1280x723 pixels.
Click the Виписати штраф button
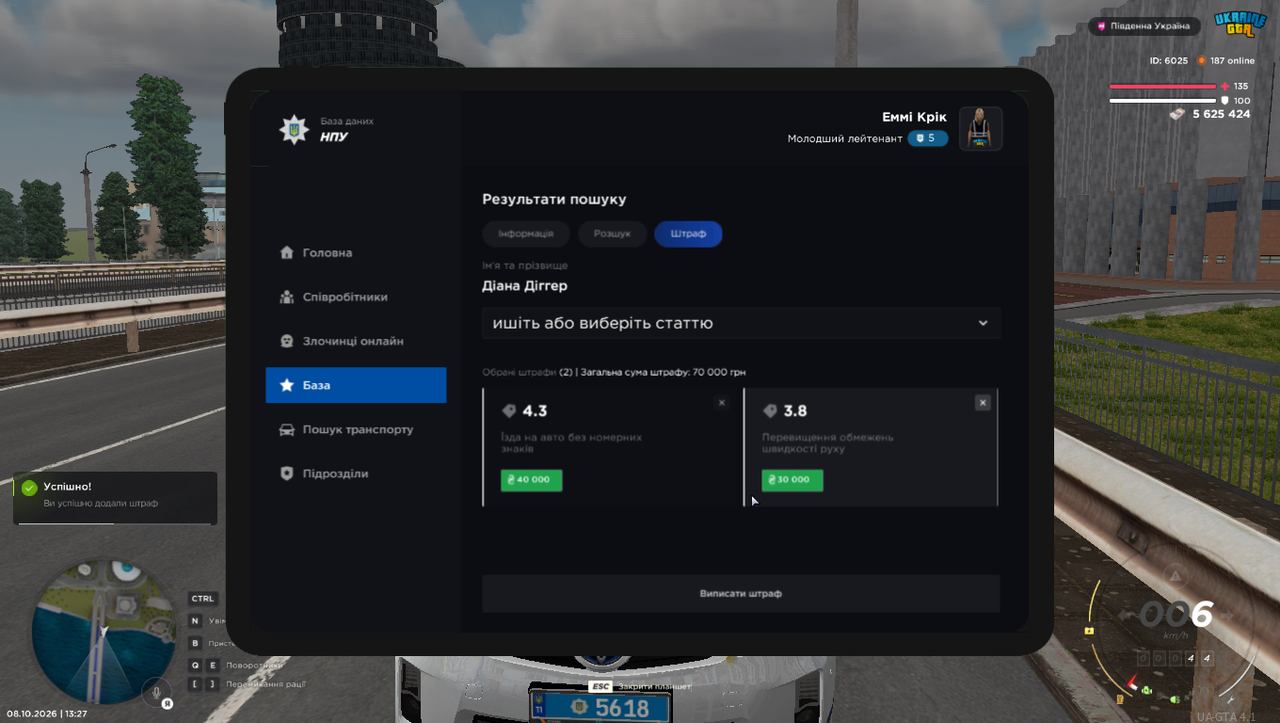pyautogui.click(x=741, y=593)
